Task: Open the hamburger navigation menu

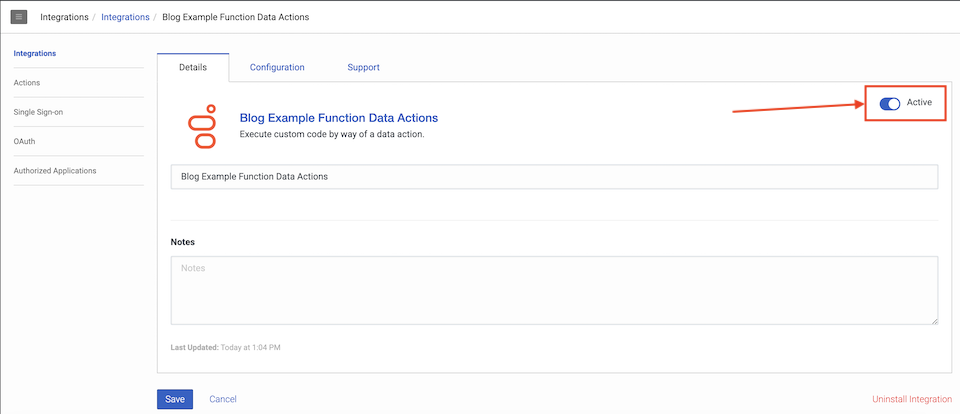Action: (18, 17)
